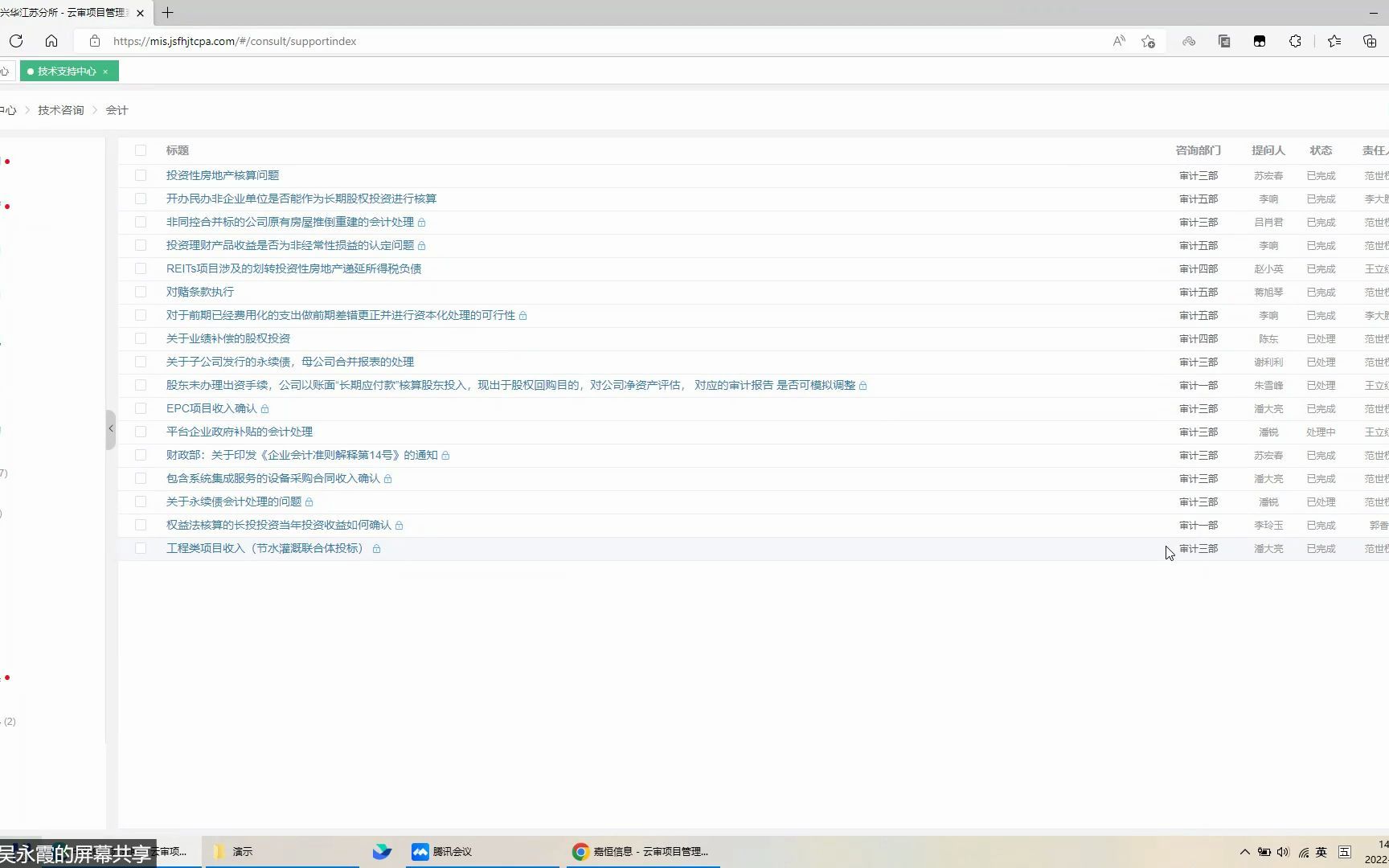Check the box for 关于永续债会计处理的问题
Screen dimensions: 1389x868
point(141,502)
